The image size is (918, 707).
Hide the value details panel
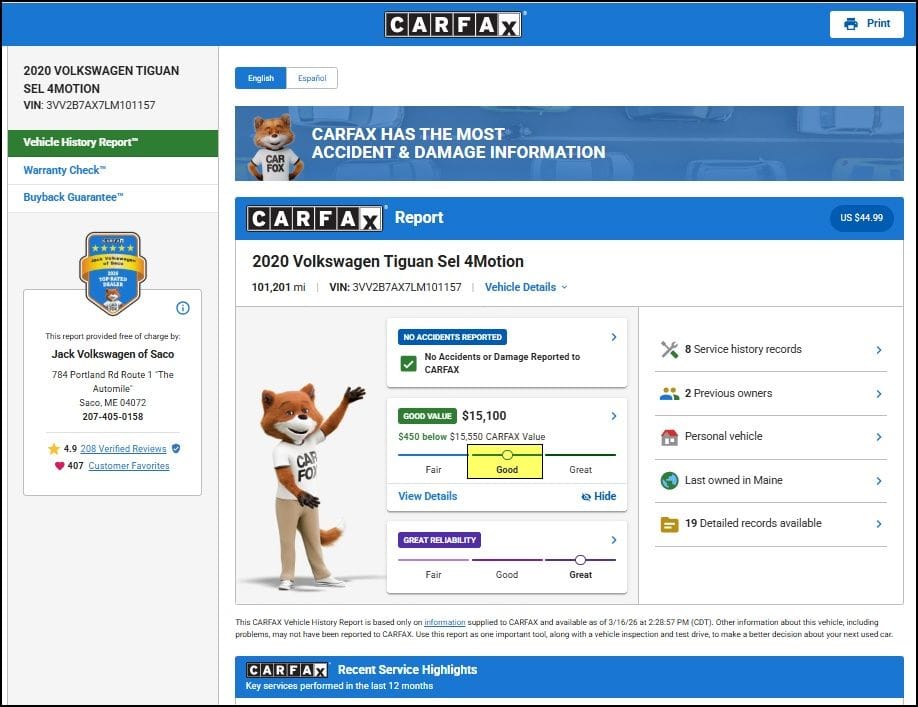click(598, 496)
